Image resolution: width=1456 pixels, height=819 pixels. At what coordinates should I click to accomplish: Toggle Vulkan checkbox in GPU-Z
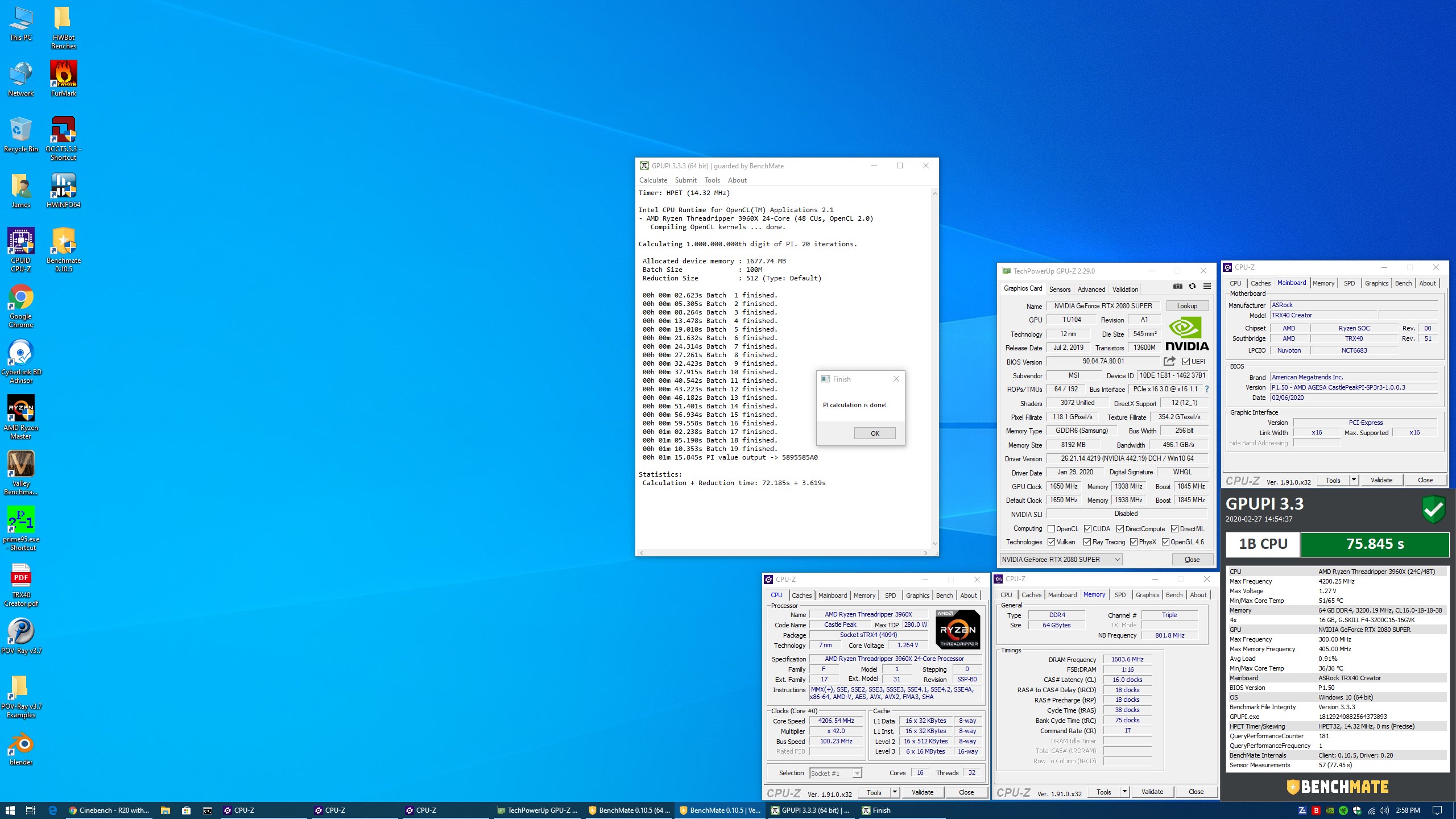(x=1051, y=542)
